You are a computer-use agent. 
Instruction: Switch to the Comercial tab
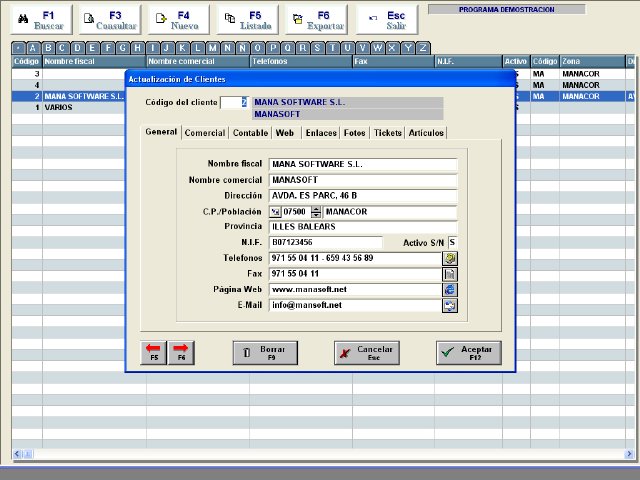(x=204, y=133)
